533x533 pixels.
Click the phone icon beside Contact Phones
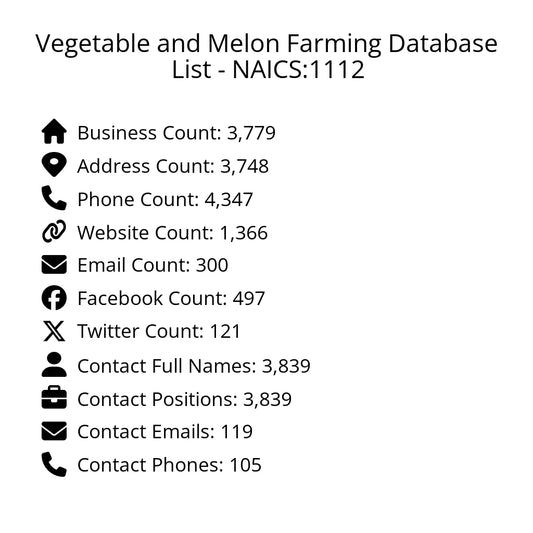[x=54, y=464]
